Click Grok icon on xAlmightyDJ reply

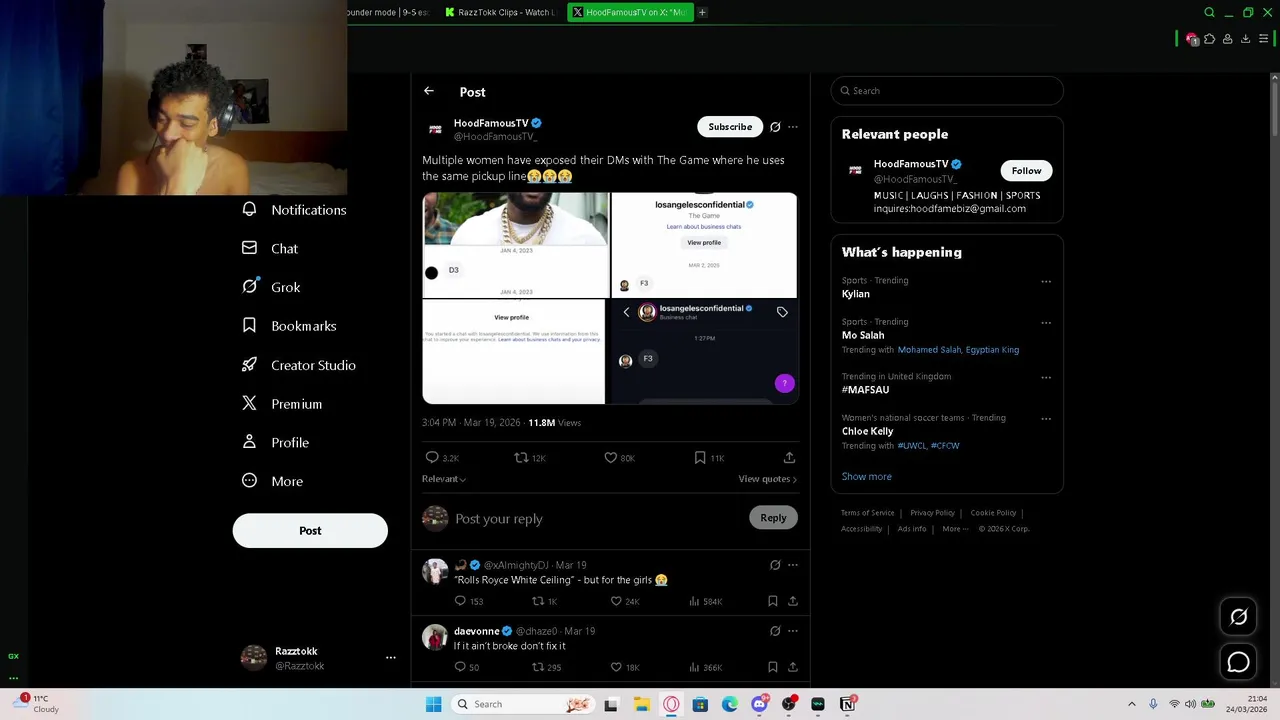[x=775, y=565]
